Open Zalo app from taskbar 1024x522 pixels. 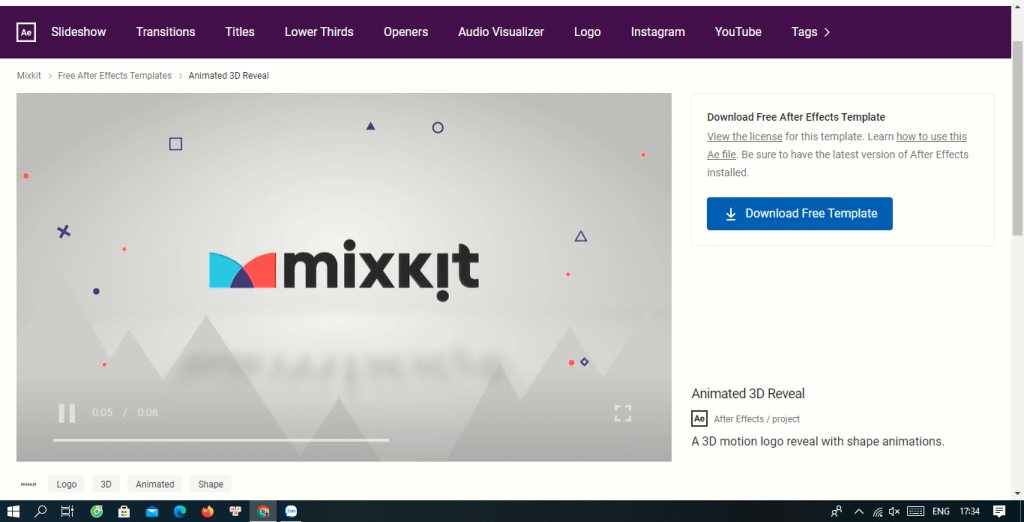click(x=291, y=512)
